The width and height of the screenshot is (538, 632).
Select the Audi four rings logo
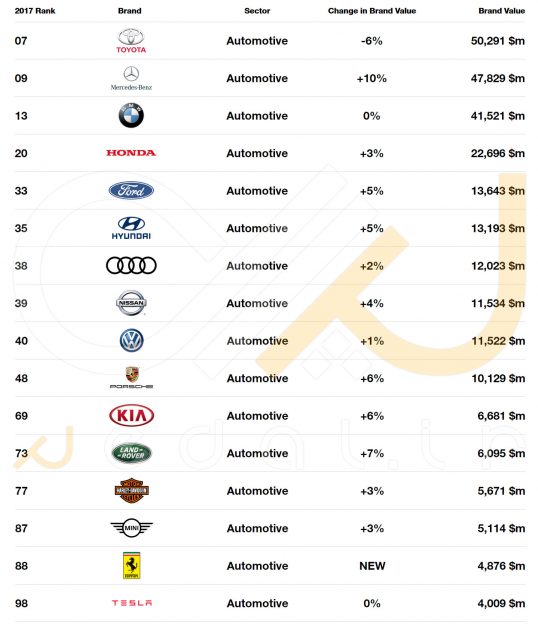click(x=131, y=266)
